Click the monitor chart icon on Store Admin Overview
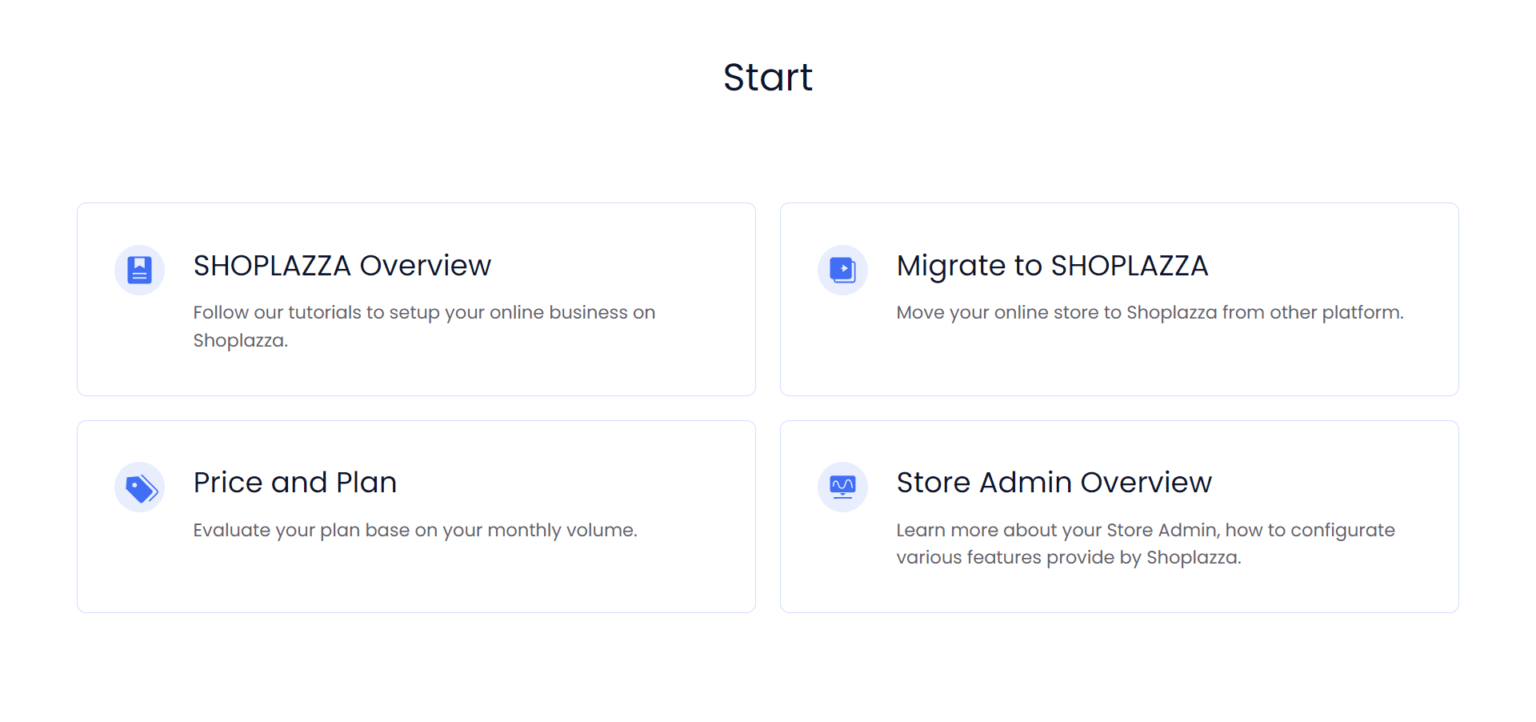Image resolution: width=1536 pixels, height=722 pixels. point(842,487)
